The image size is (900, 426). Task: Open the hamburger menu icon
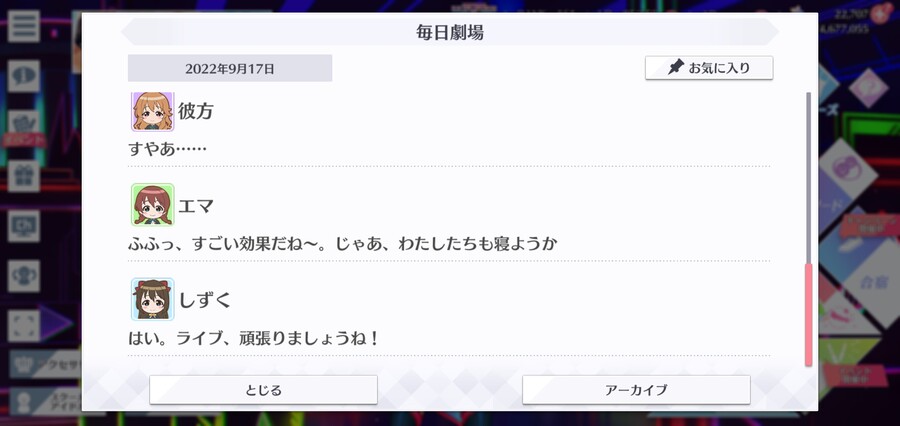24,26
